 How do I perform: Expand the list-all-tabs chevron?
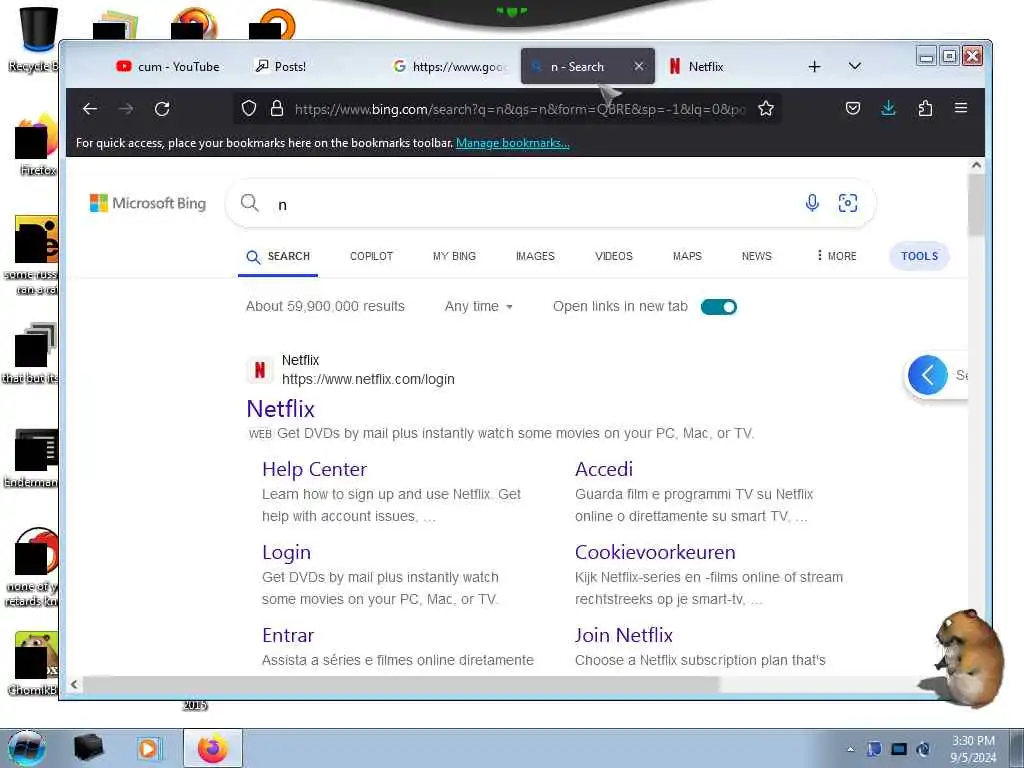point(854,66)
